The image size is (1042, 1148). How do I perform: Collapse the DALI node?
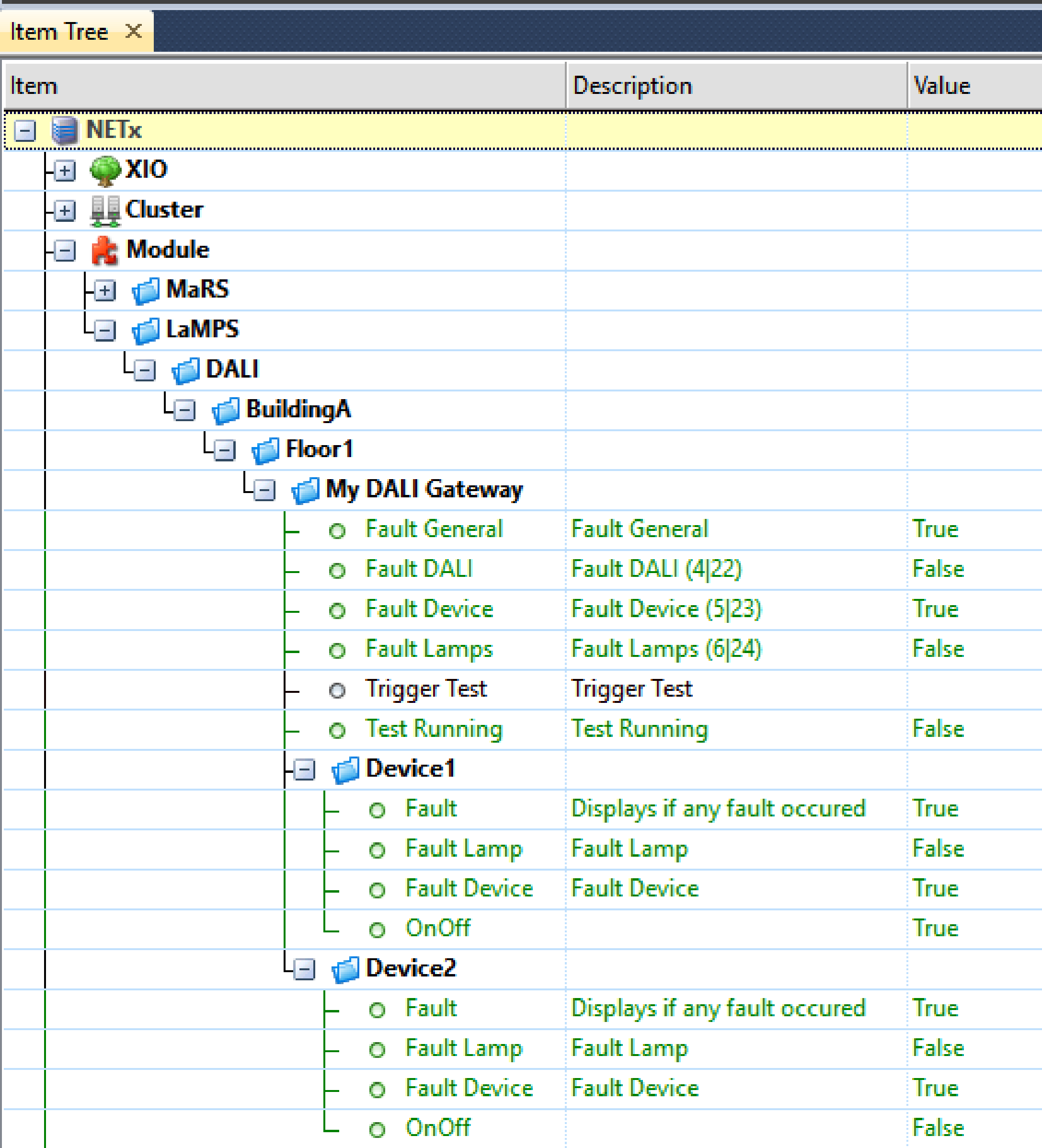[145, 371]
